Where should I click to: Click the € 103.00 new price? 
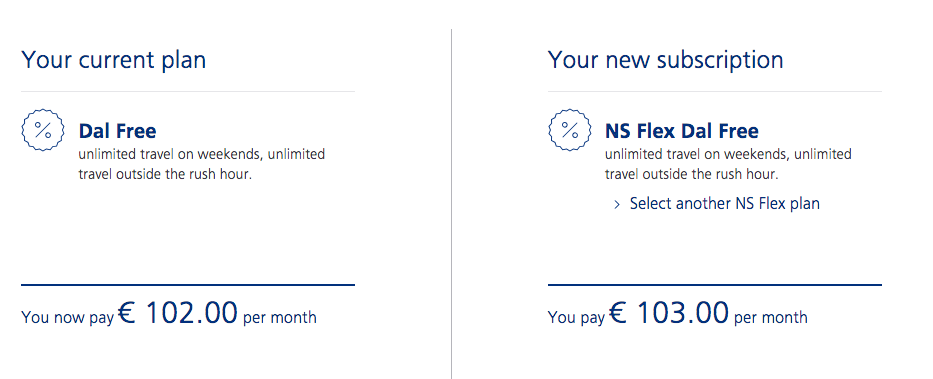click(x=668, y=312)
